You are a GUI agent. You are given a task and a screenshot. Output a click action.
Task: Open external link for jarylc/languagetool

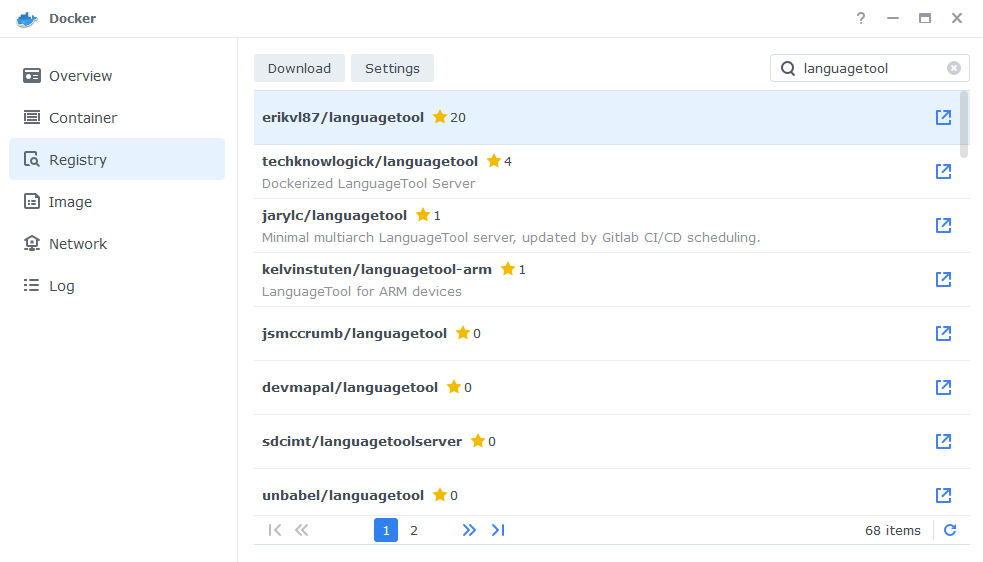[x=943, y=225]
